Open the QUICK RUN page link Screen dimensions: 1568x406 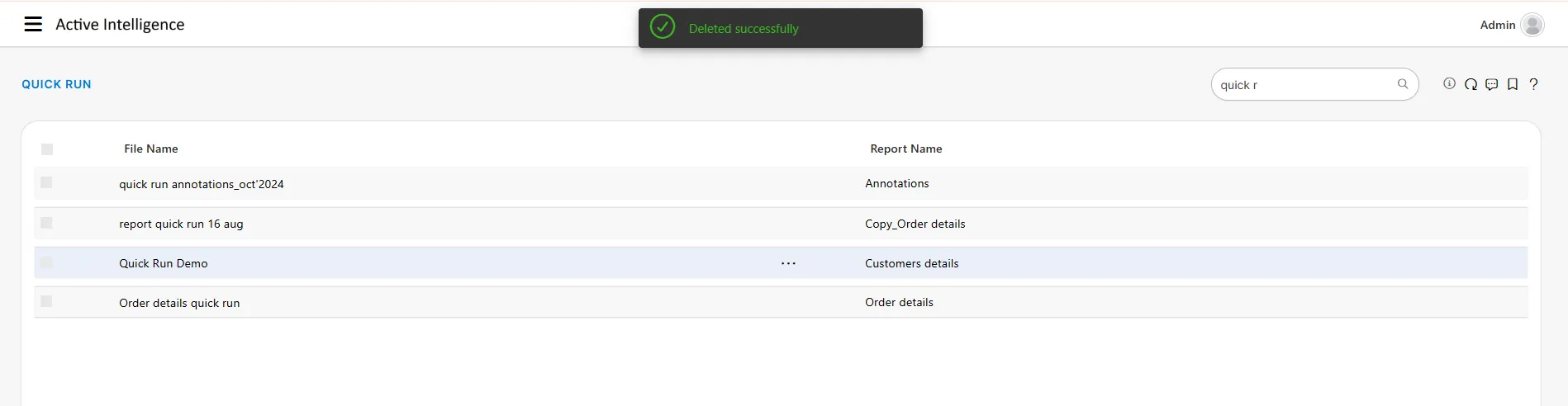point(56,84)
